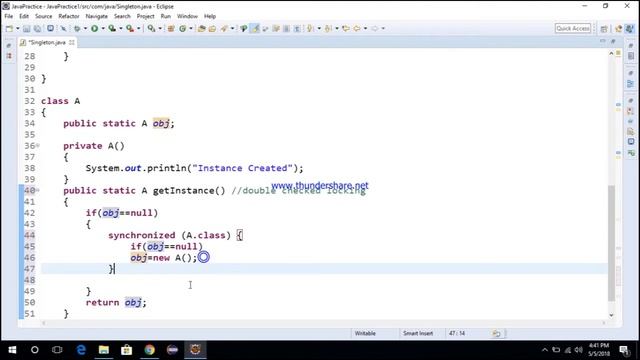Minimize the editor area
640x360 pixels.
click(602, 41)
